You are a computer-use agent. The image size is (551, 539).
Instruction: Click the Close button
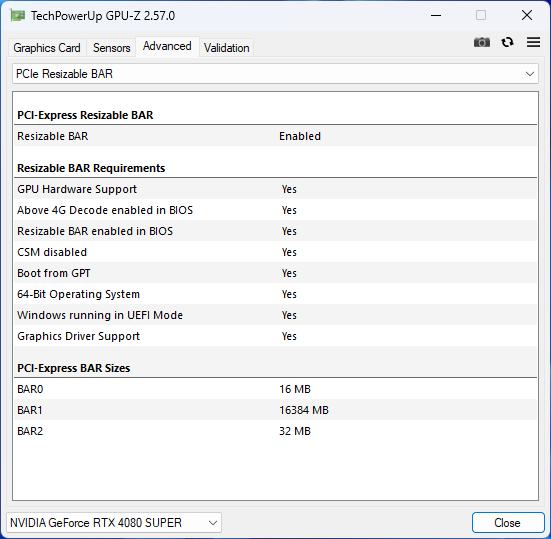[507, 522]
